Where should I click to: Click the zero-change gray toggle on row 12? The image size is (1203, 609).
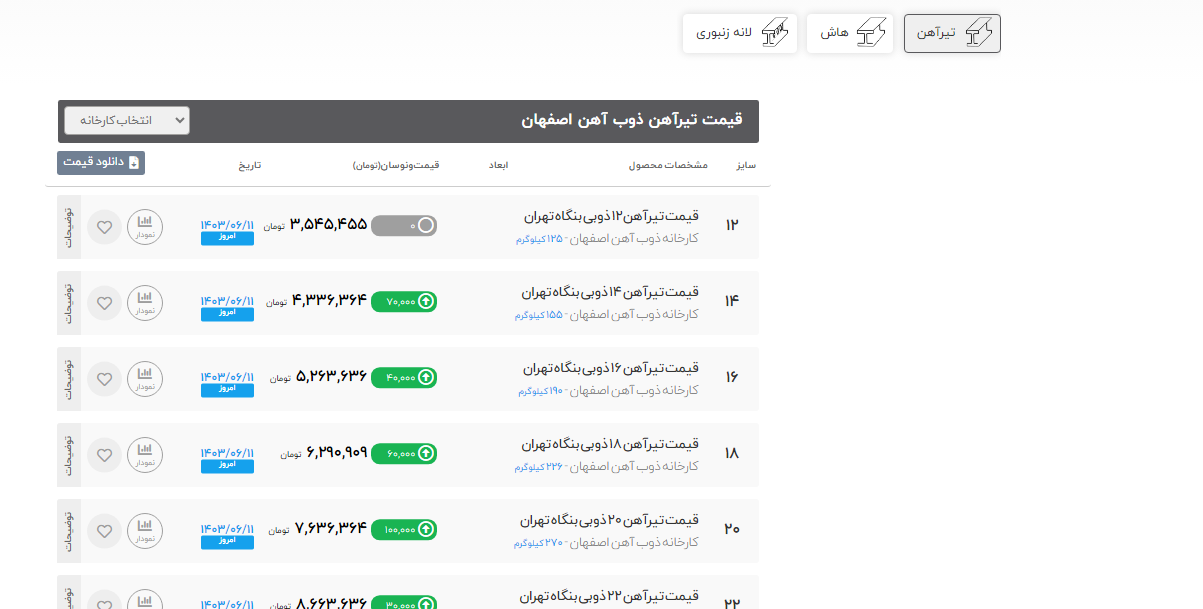[404, 226]
